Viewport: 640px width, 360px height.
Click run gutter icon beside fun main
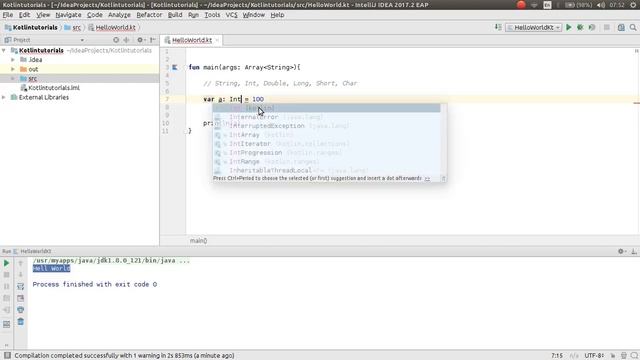pos(175,67)
